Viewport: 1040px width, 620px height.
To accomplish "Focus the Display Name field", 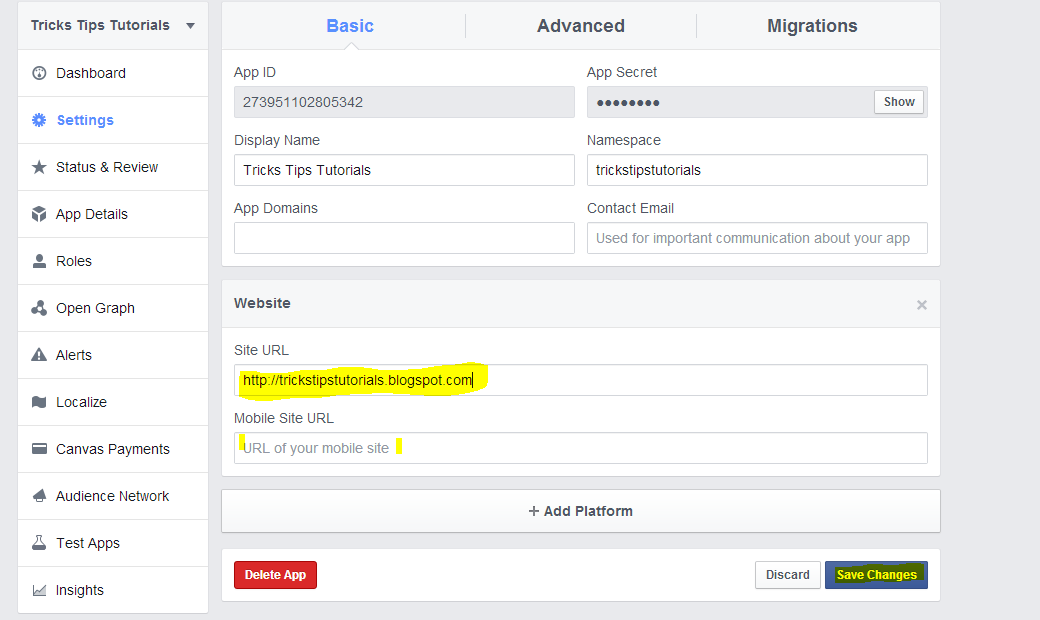I will tap(404, 170).
